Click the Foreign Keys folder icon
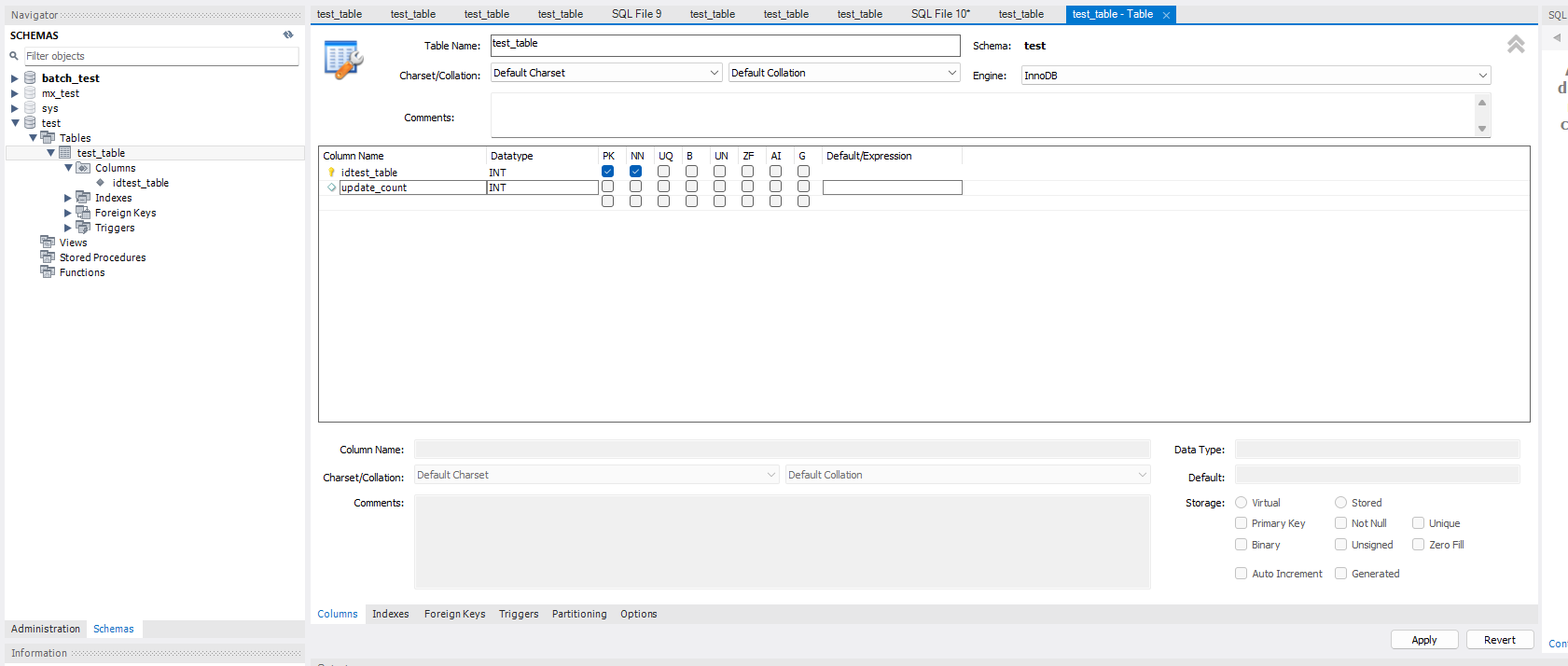Image resolution: width=1568 pixels, height=666 pixels. coord(83,213)
